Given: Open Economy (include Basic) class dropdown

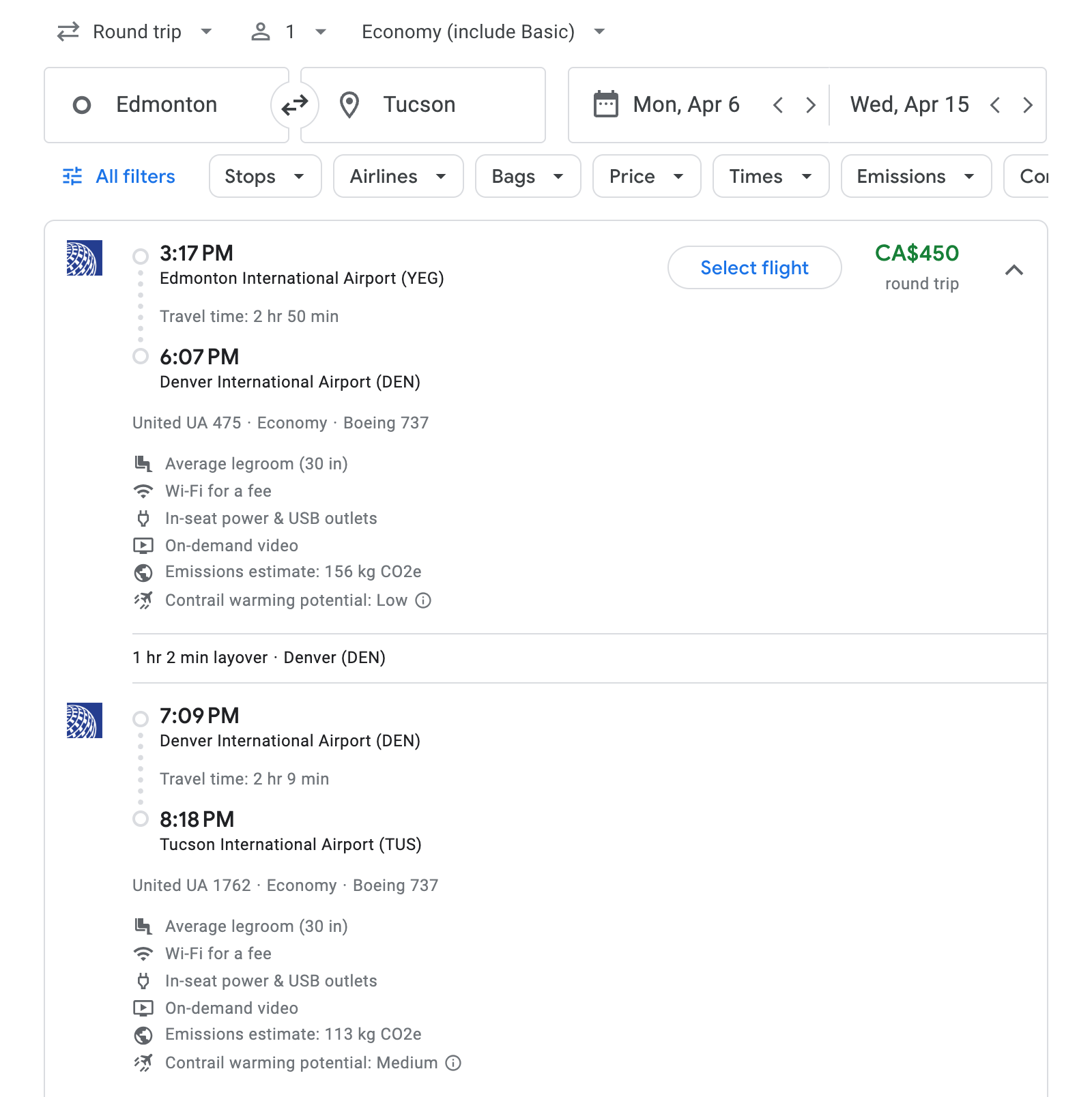Looking at the screenshot, I should pos(483,32).
